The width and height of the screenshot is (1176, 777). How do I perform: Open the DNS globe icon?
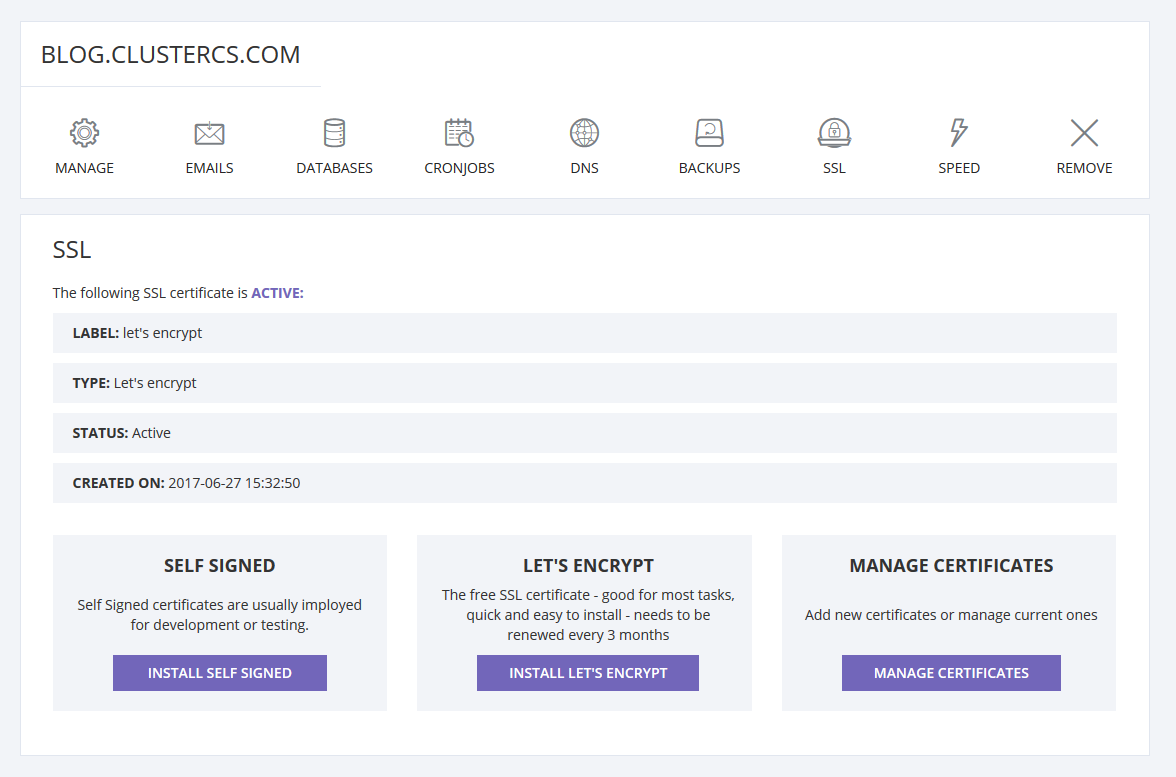(584, 133)
